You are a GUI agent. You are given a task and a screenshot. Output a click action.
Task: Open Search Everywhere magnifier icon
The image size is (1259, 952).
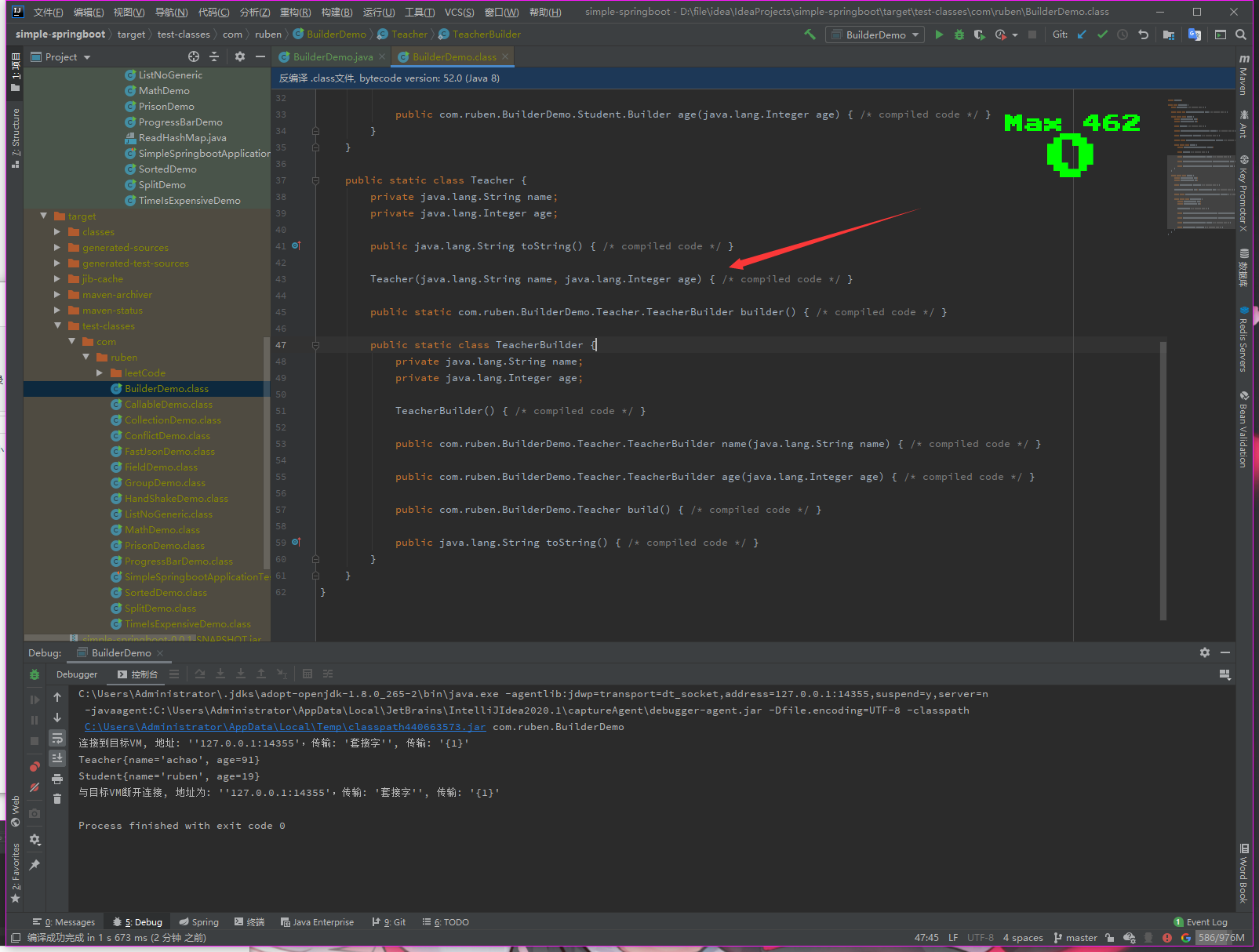tap(1241, 35)
